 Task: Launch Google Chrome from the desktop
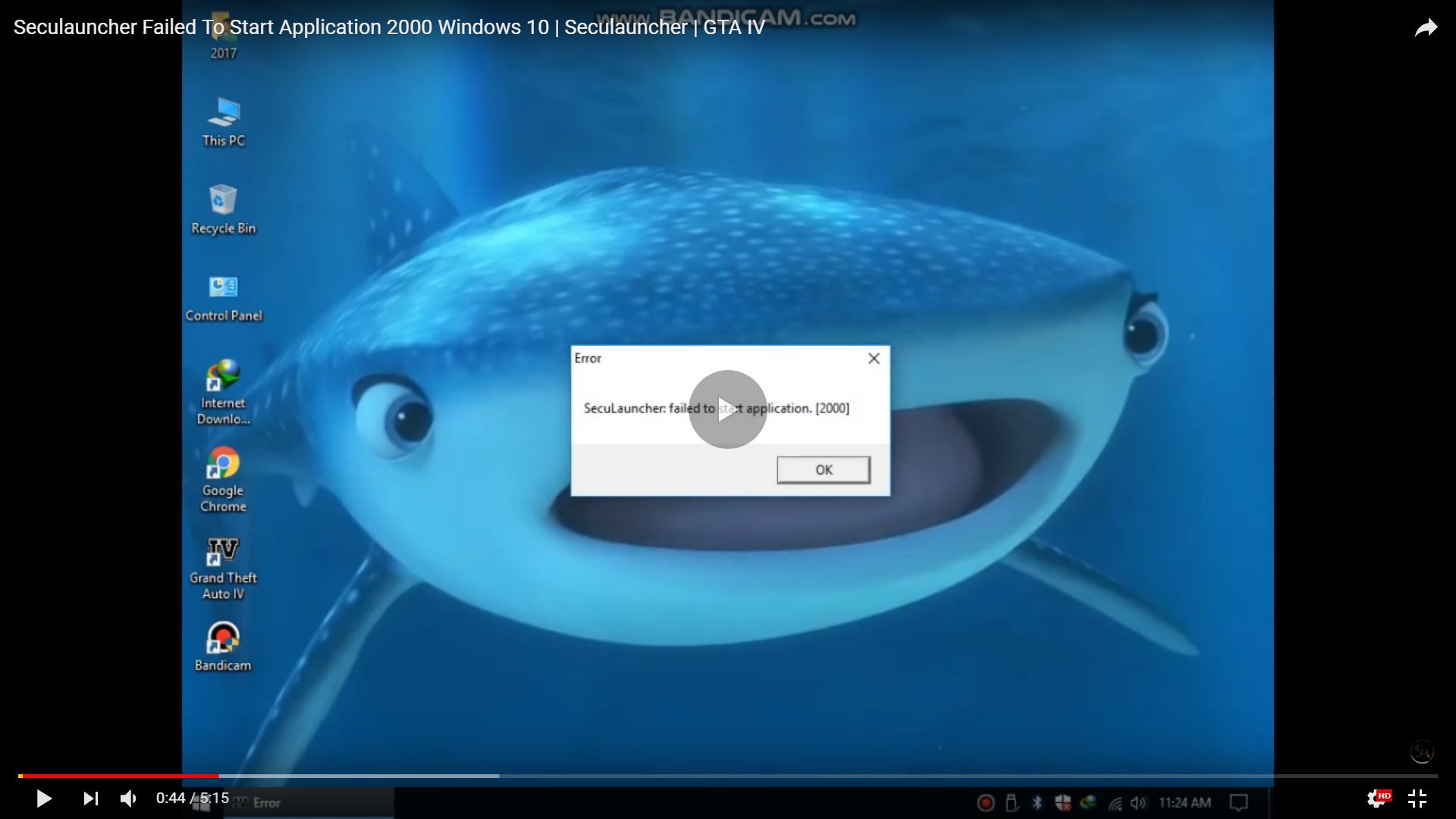pyautogui.click(x=224, y=480)
